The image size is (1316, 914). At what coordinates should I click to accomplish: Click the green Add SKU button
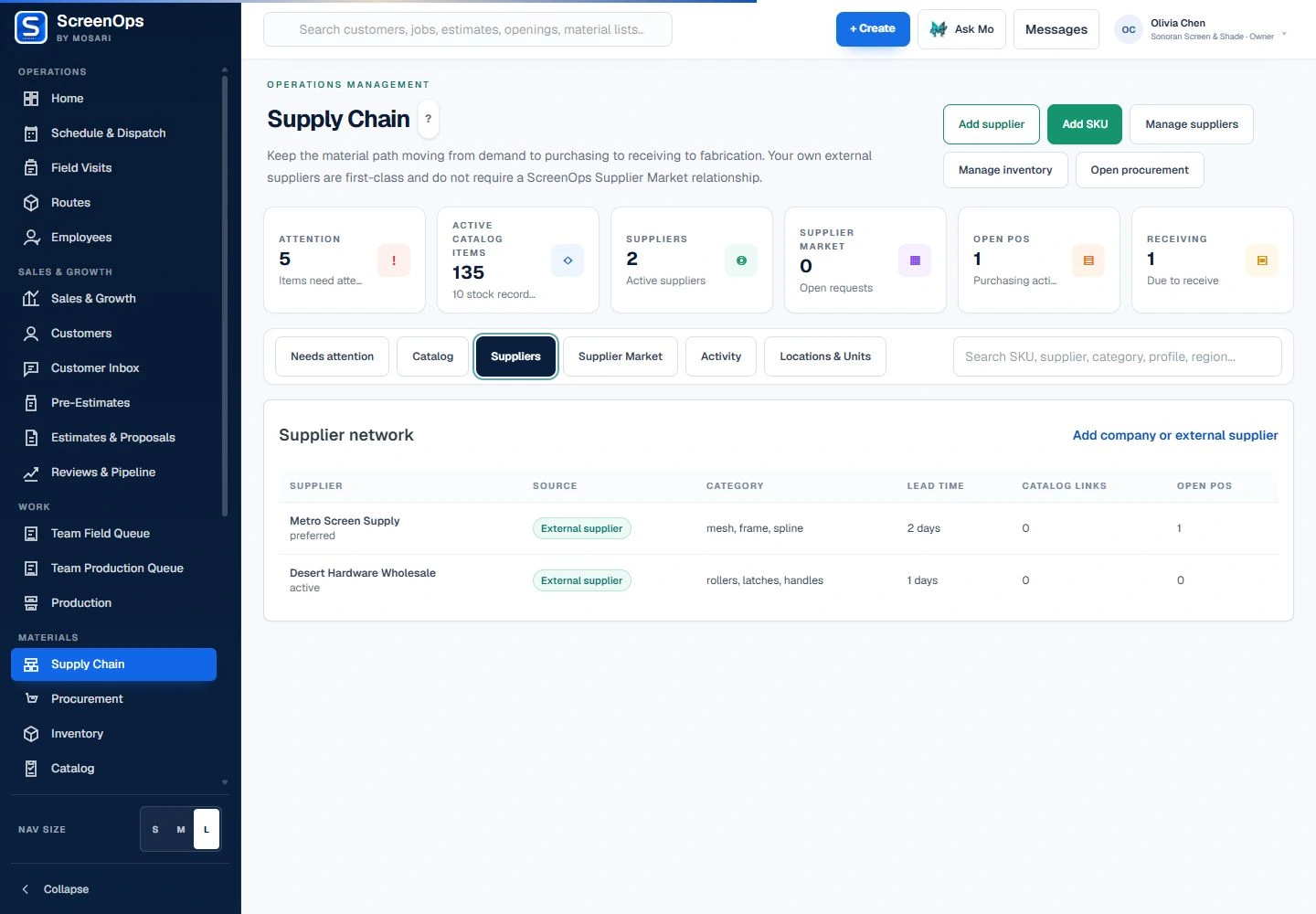pos(1085,124)
